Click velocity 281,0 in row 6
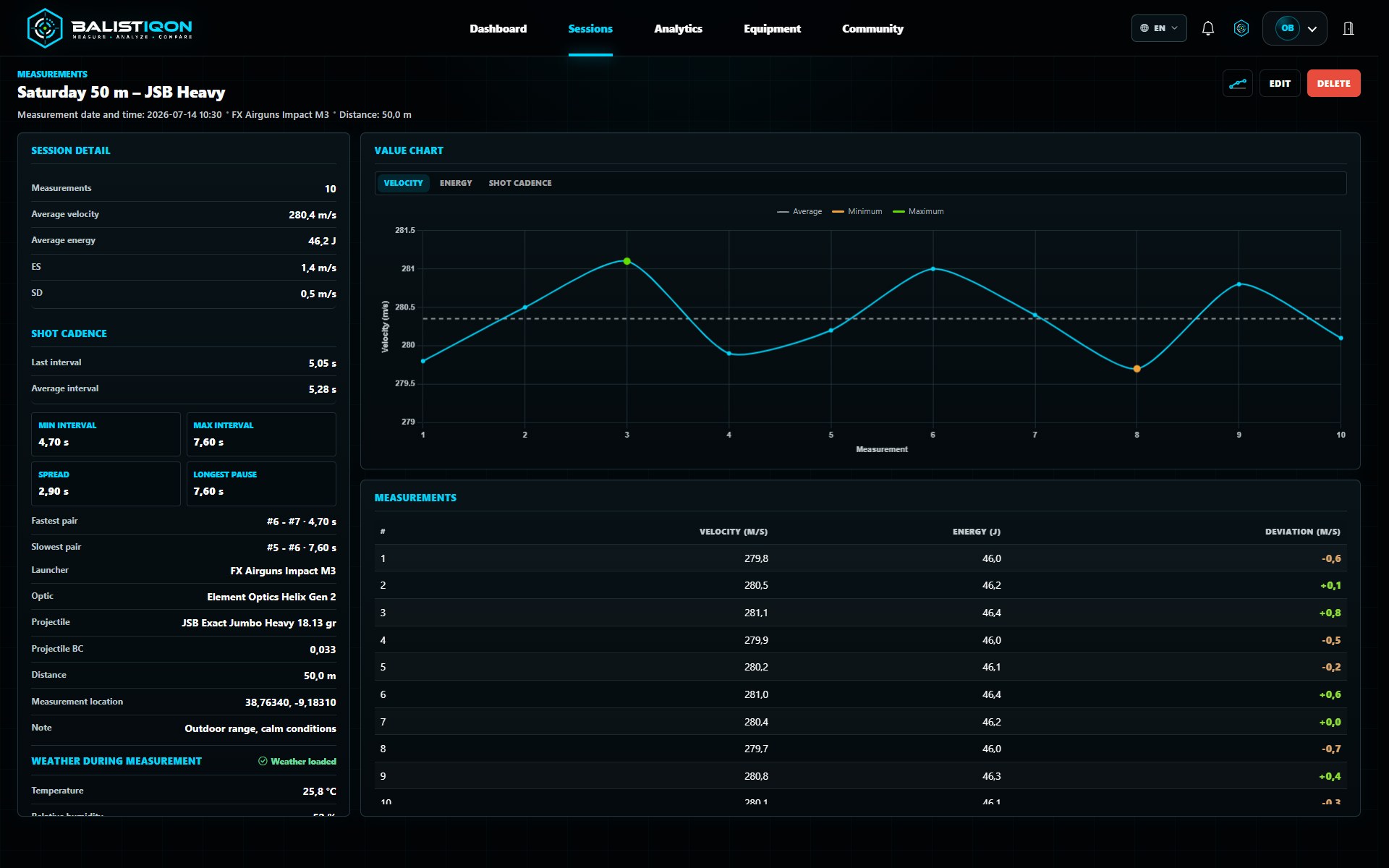 coord(756,694)
